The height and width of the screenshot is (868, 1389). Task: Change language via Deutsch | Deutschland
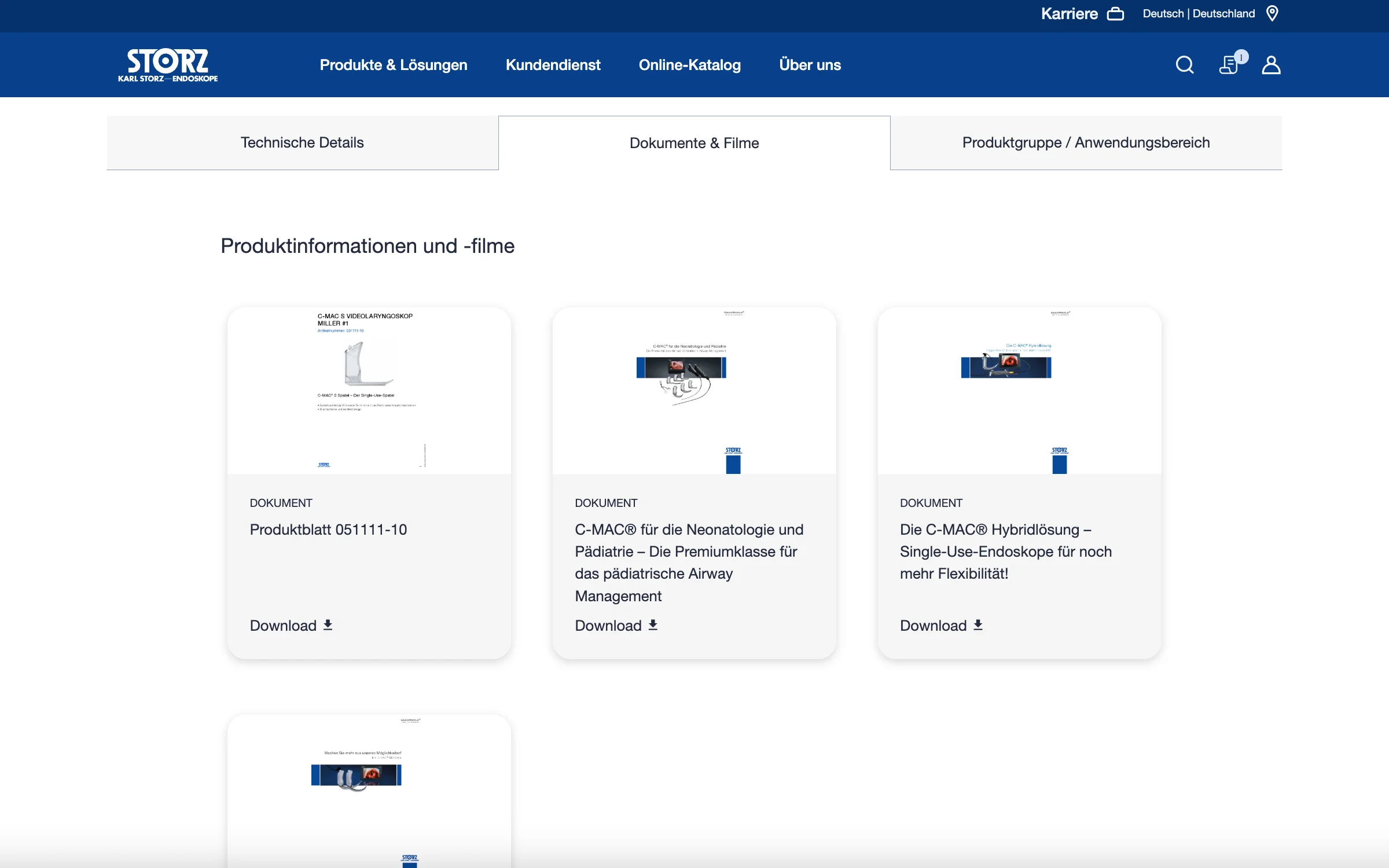(x=1199, y=14)
